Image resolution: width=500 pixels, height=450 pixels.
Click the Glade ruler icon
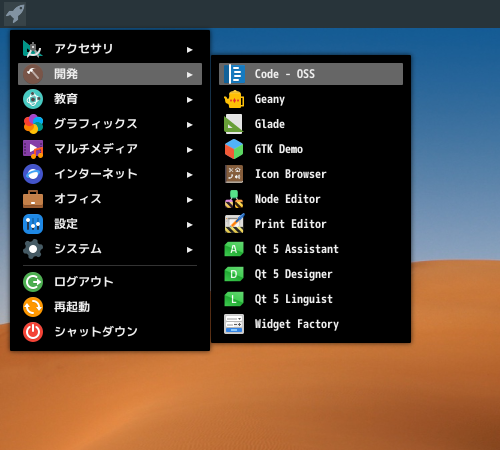[234, 124]
